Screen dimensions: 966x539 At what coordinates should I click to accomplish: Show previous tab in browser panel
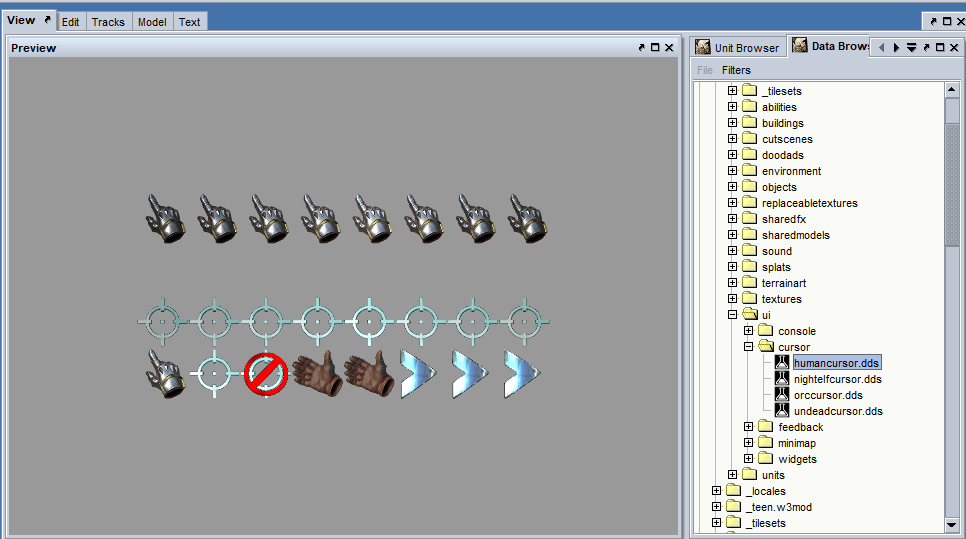pyautogui.click(x=882, y=47)
